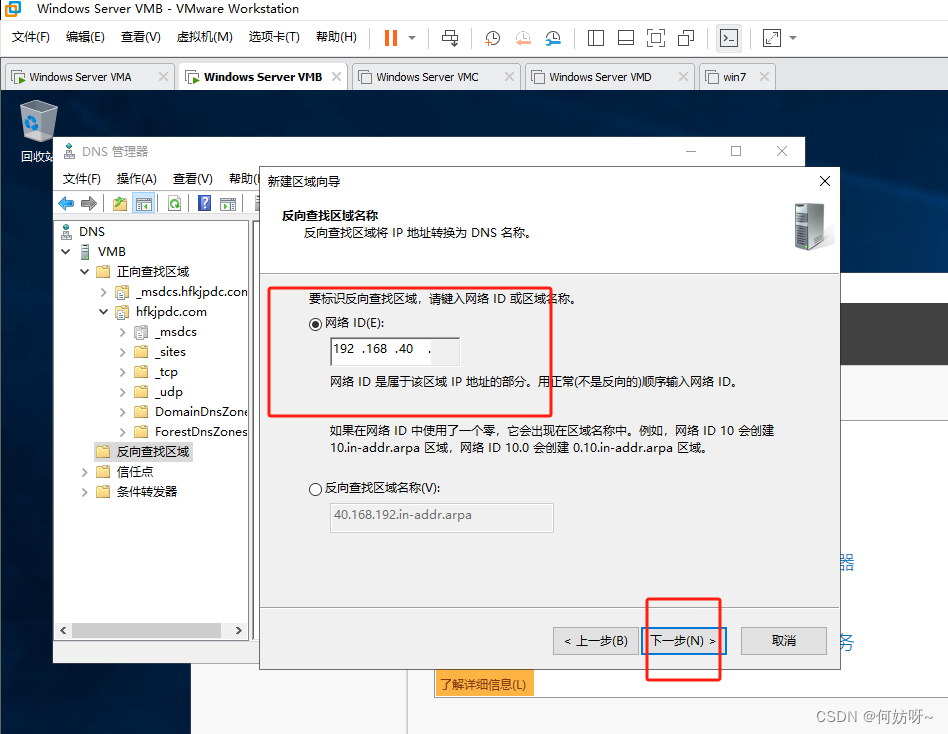Viewport: 948px width, 734px height.
Task: Open the 虚拟机(M) menu
Action: tap(204, 37)
